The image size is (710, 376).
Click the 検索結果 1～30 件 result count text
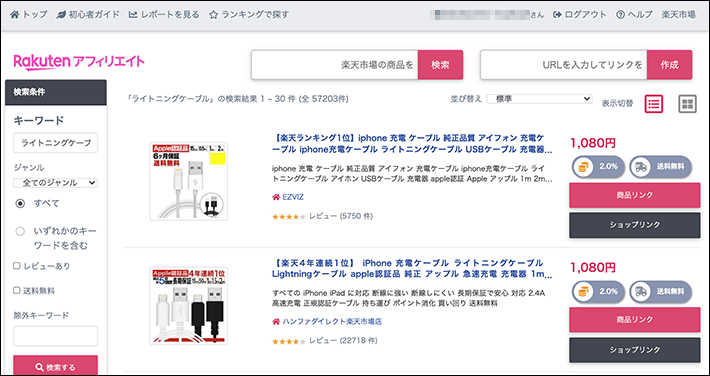(x=238, y=98)
